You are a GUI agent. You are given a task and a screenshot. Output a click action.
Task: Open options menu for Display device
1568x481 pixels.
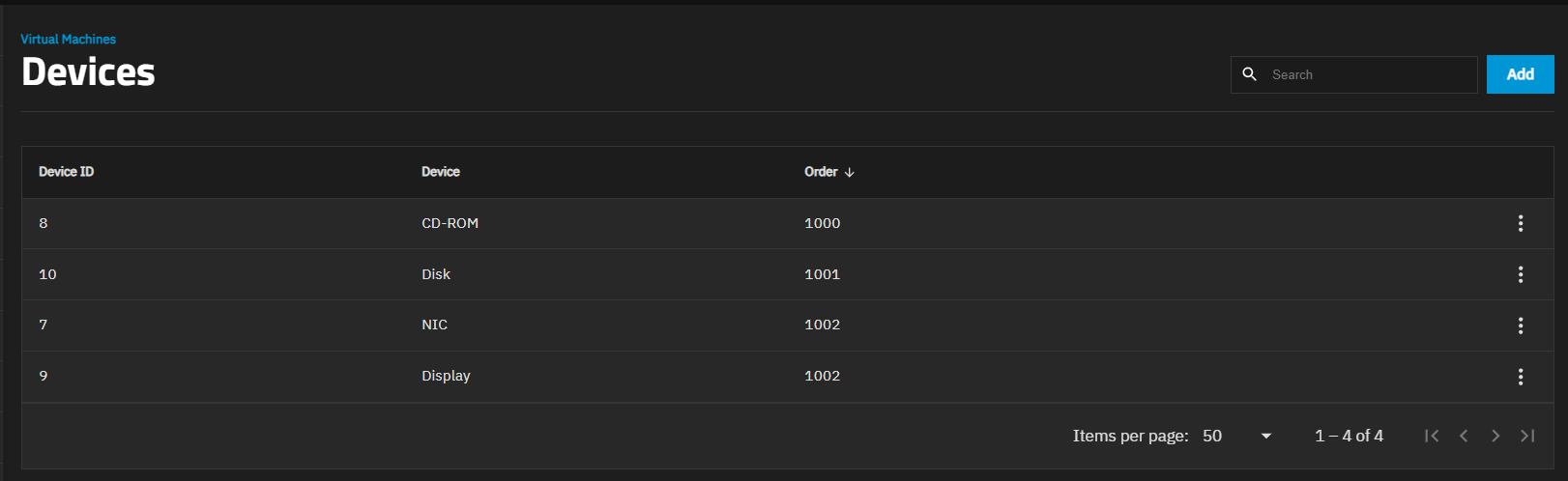point(1520,377)
